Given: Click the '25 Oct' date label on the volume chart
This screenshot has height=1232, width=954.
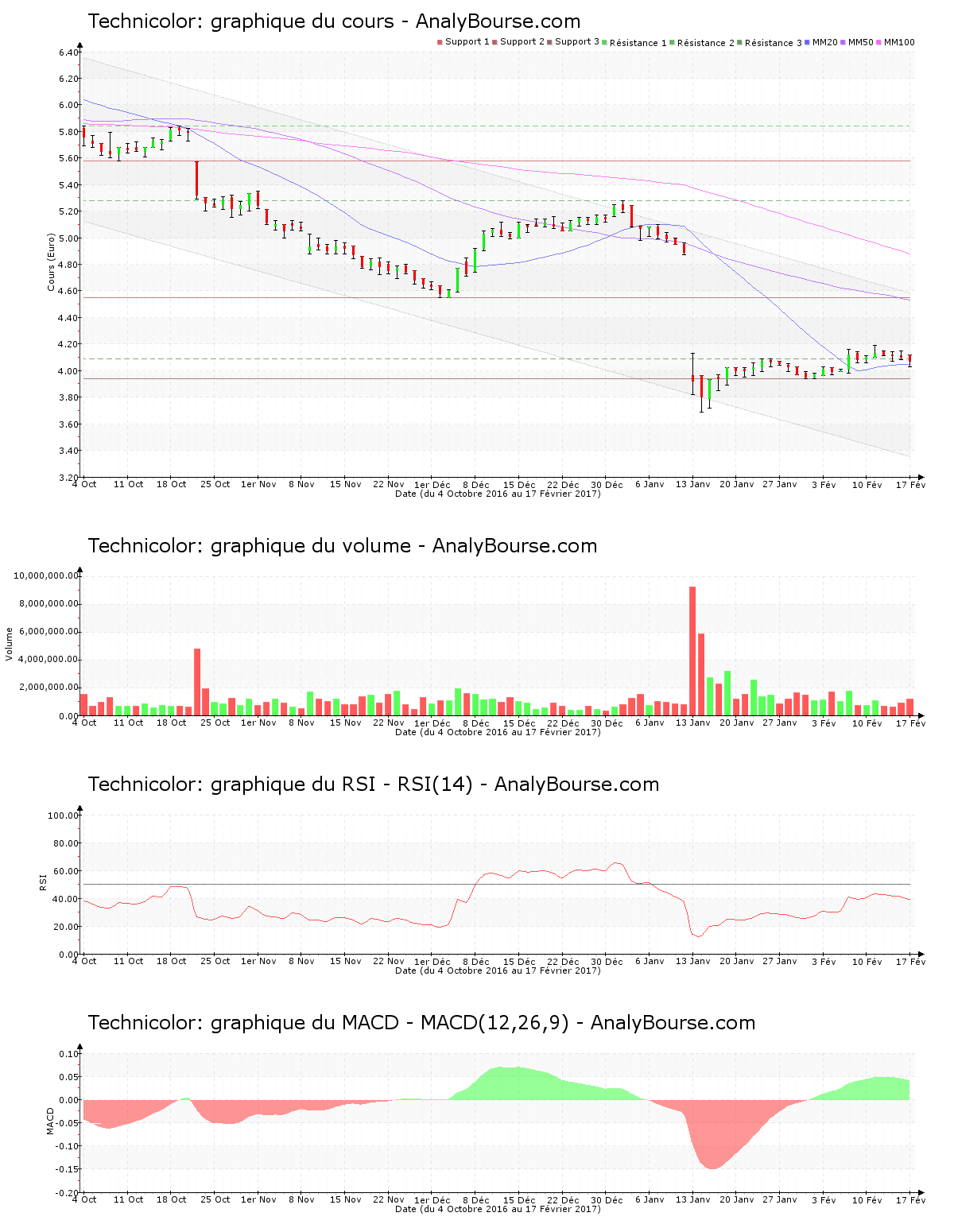Looking at the screenshot, I should coord(215,723).
